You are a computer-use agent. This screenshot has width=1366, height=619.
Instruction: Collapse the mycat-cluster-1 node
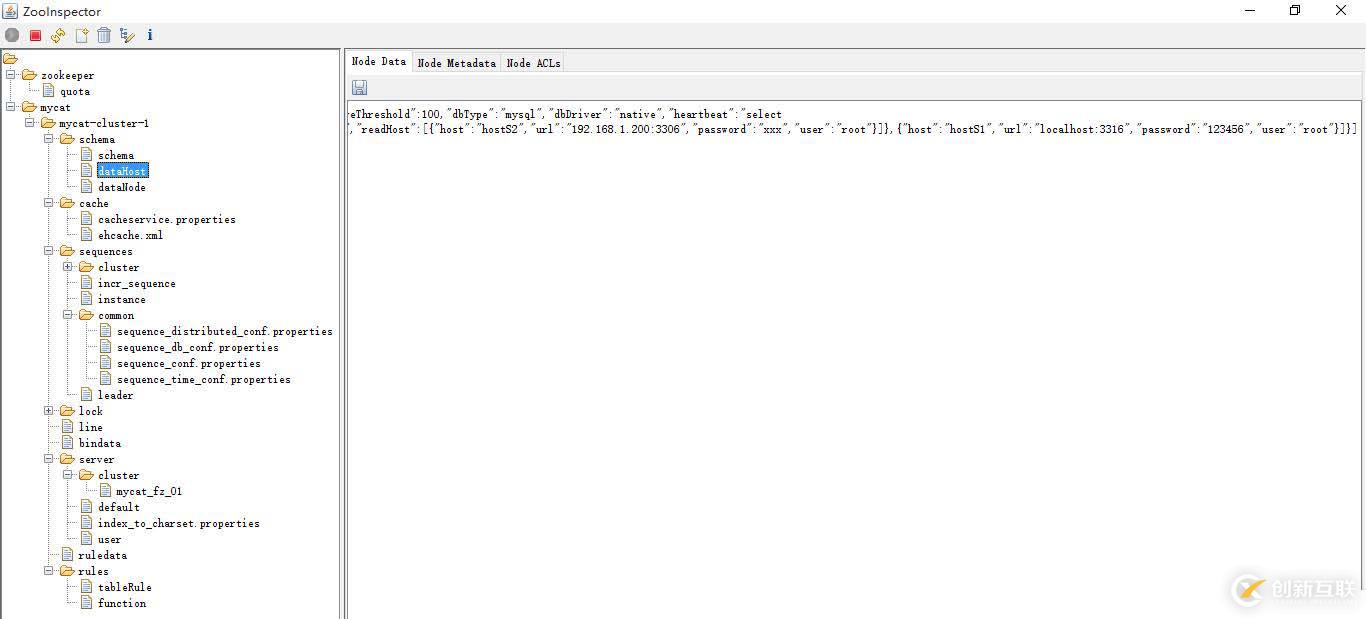[x=30, y=123]
